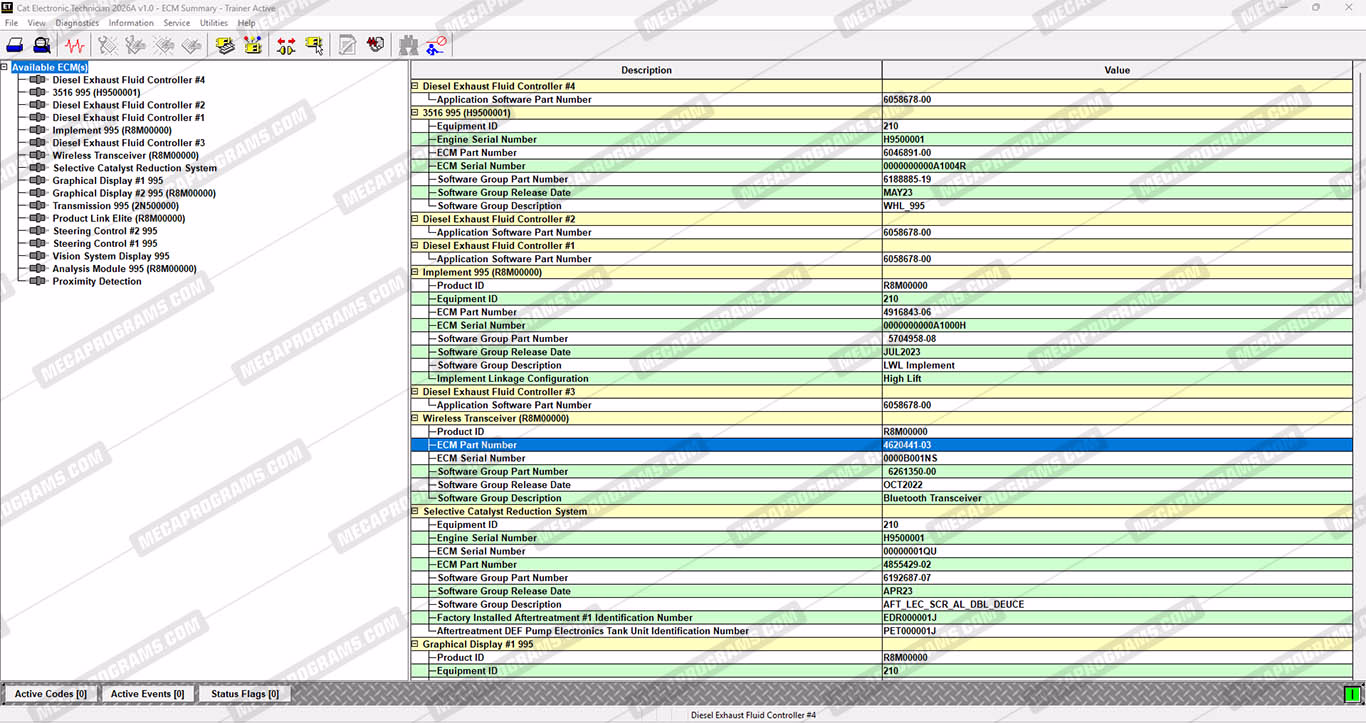Viewport: 1366px width, 723px height.
Task: Click the Print icon in the toolbar
Action: (x=15, y=45)
